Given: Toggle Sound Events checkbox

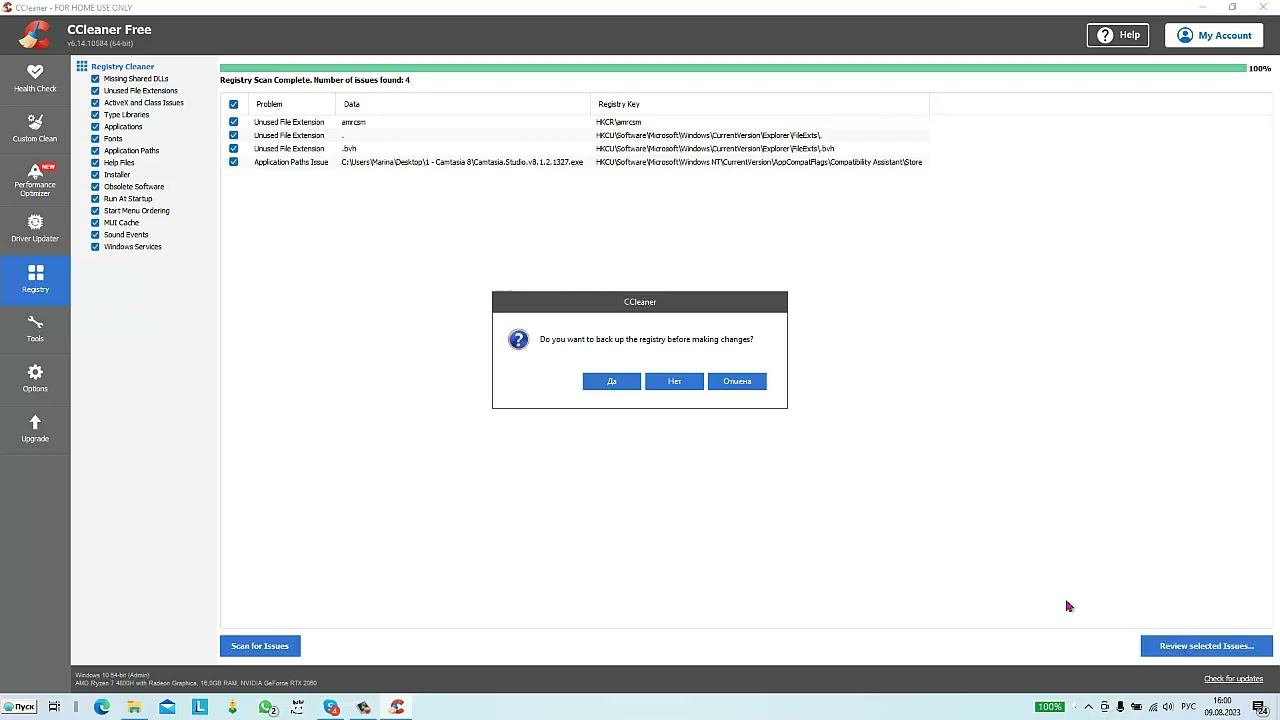Looking at the screenshot, I should coord(95,235).
